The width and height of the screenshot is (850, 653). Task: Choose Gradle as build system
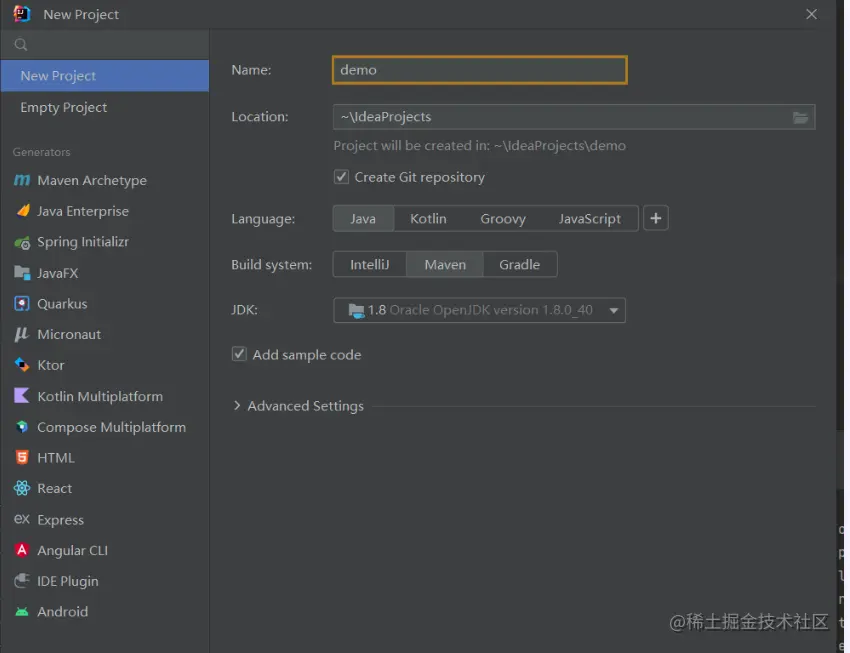[x=519, y=264]
